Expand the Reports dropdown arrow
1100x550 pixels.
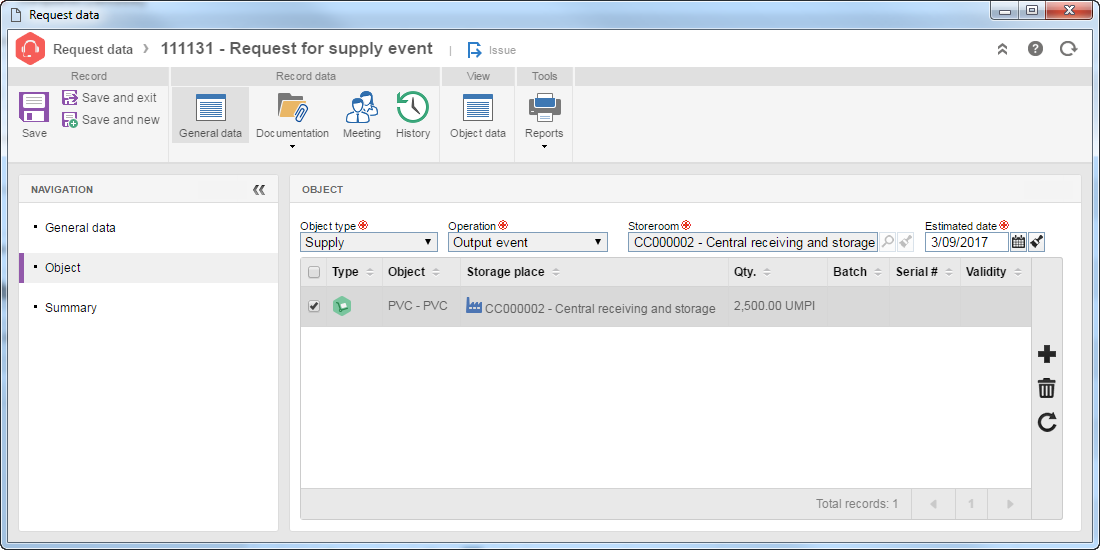(x=544, y=147)
